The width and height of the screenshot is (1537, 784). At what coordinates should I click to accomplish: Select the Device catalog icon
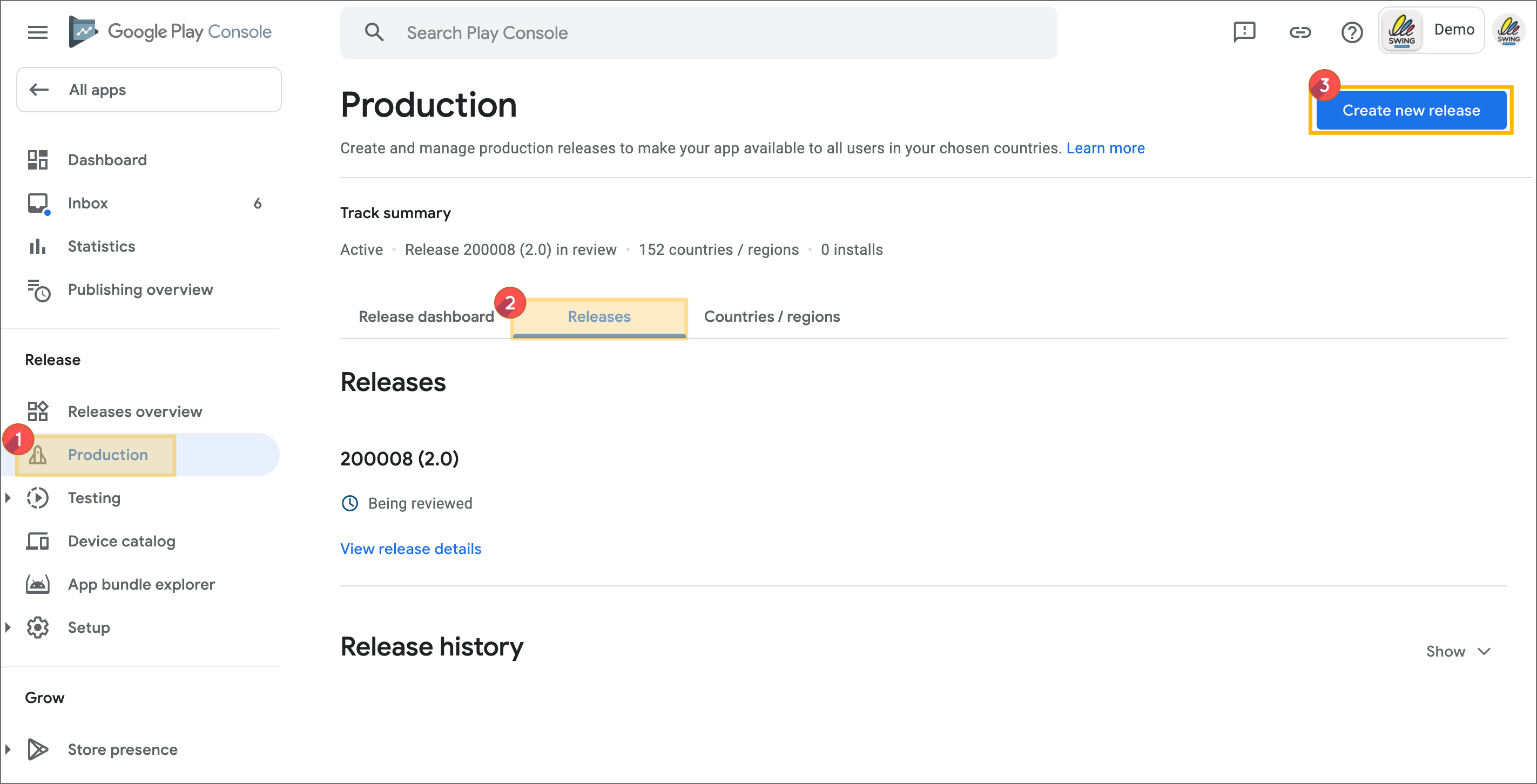pyautogui.click(x=38, y=540)
